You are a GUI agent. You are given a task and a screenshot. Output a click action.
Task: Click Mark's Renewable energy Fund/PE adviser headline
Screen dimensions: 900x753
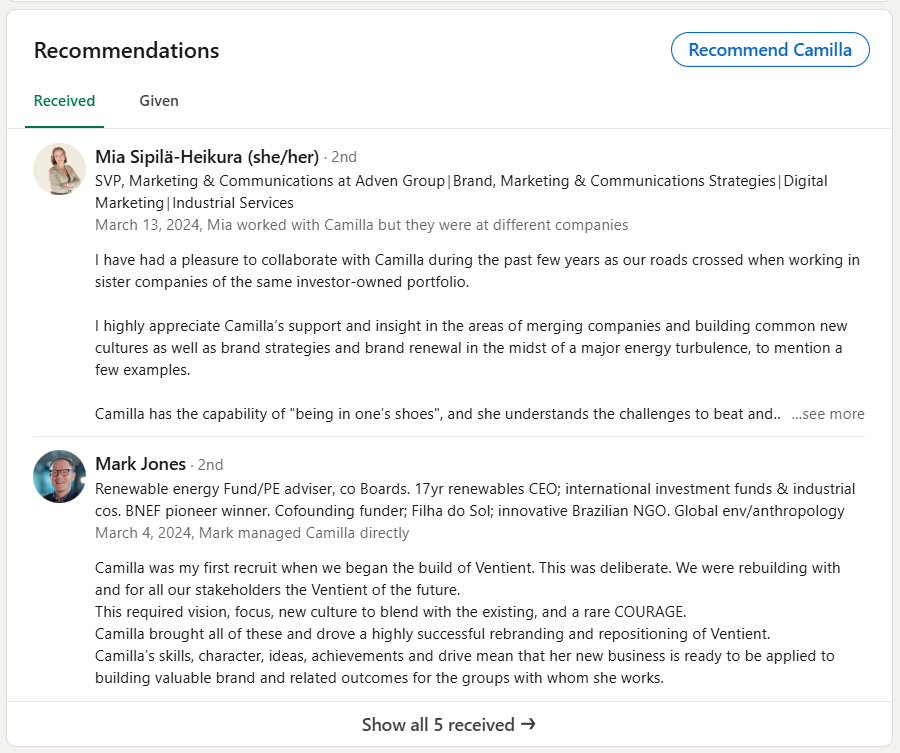[475, 500]
